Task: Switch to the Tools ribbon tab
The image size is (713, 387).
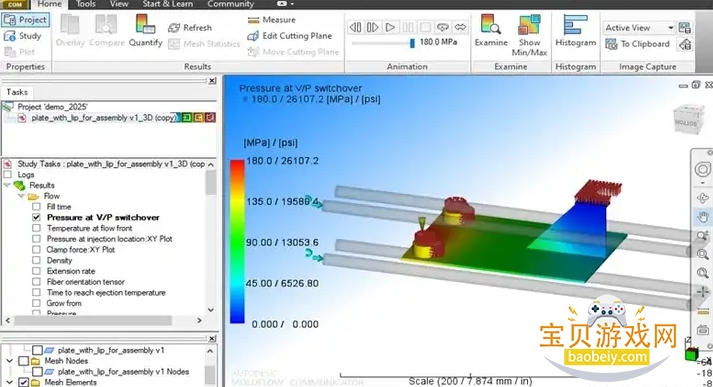Action: (x=86, y=4)
